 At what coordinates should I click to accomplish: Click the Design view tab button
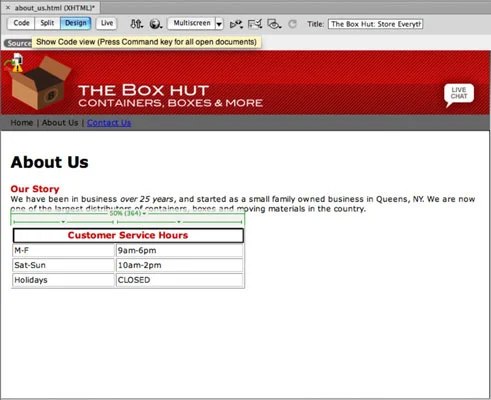point(76,23)
